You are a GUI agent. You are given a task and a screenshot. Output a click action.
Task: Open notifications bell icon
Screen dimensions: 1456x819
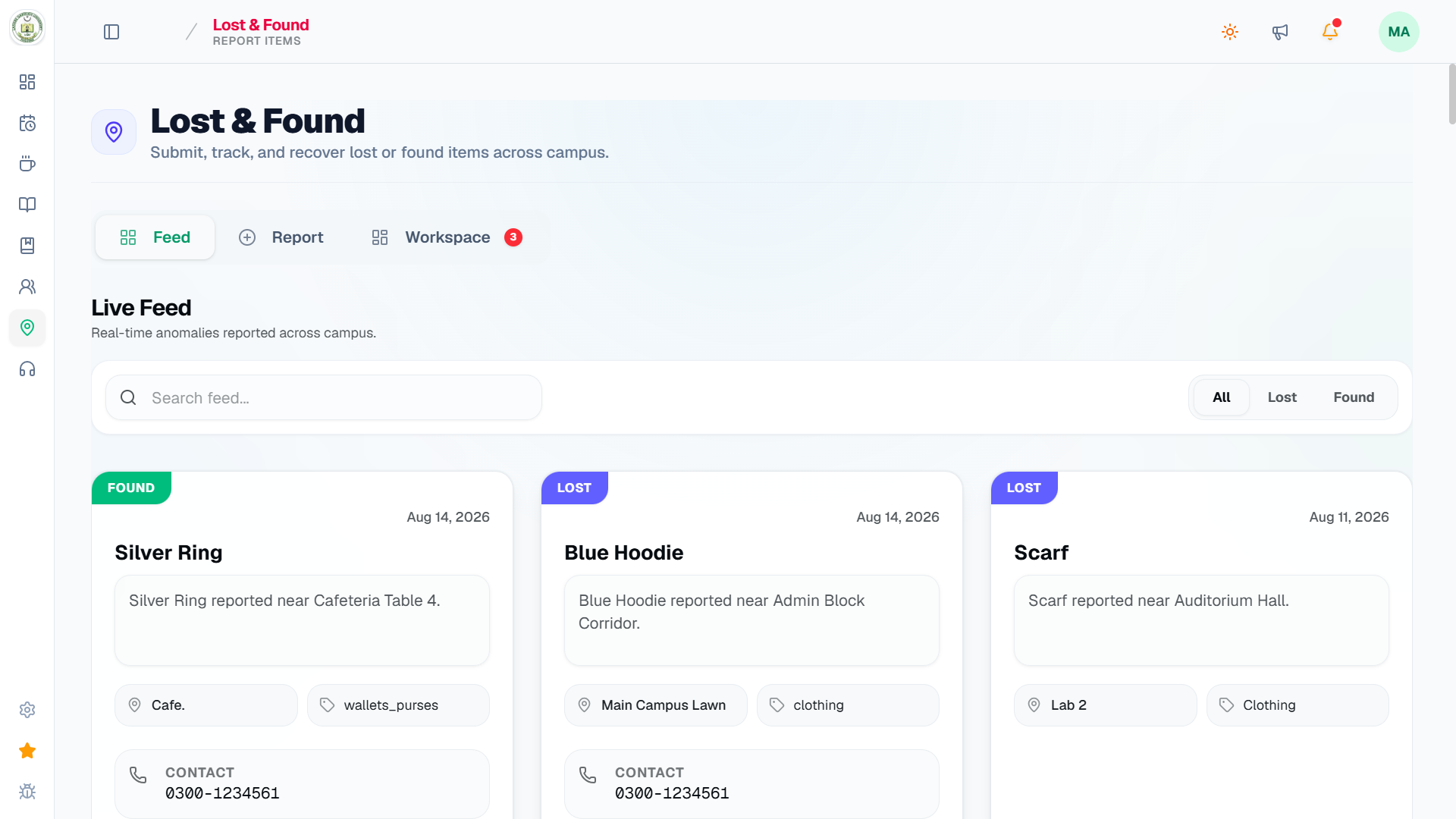click(x=1330, y=32)
